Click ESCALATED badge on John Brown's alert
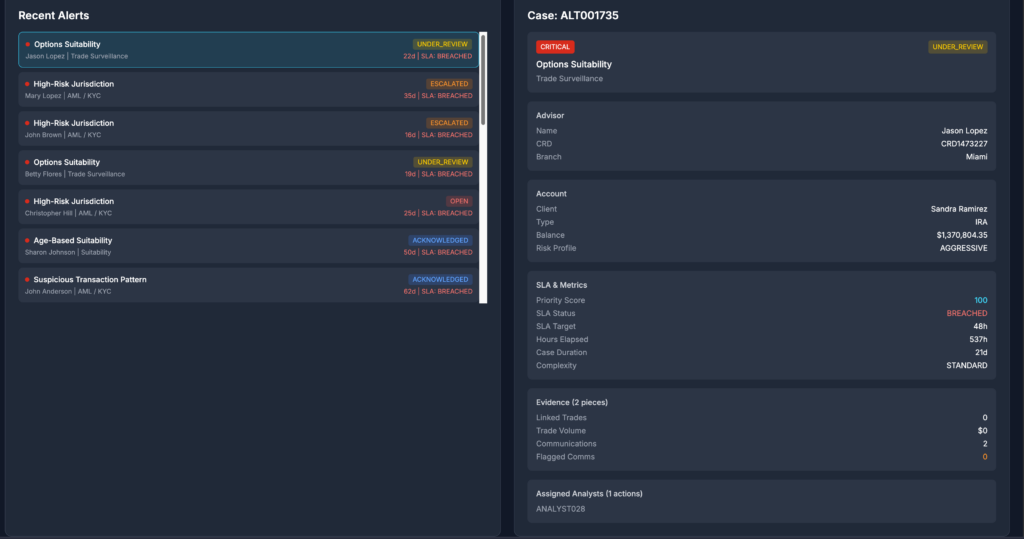The width and height of the screenshot is (1024, 539). pyautogui.click(x=449, y=123)
